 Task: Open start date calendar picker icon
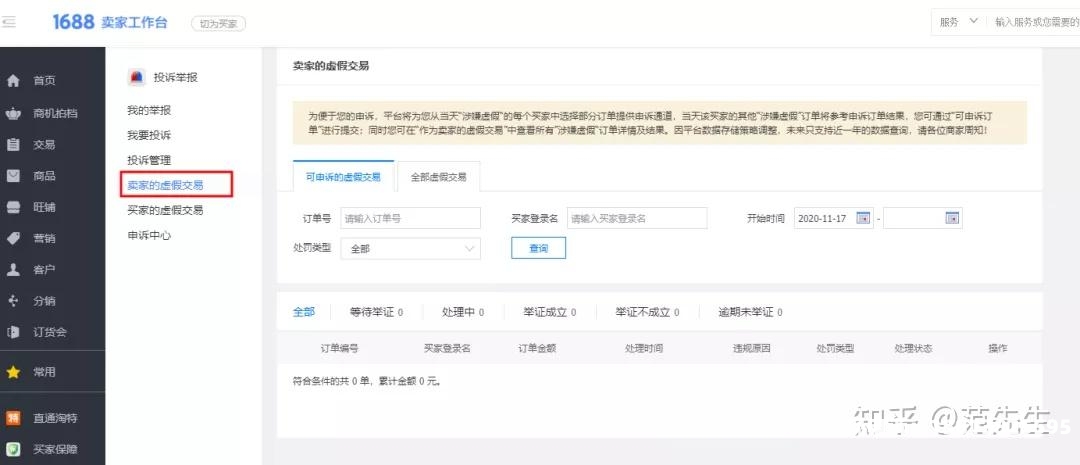pyautogui.click(x=863, y=219)
